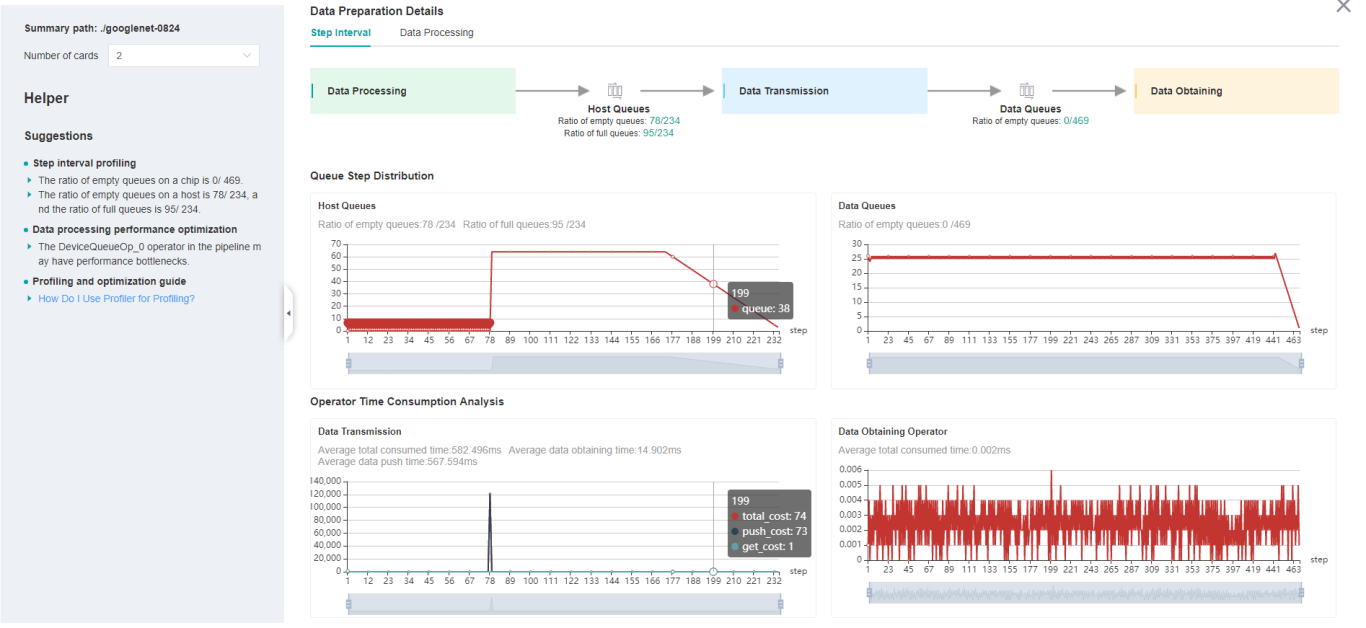Click right handle of Data Obtaining Operator slider
Image resolution: width=1366 pixels, height=628 pixels.
click(x=1302, y=594)
